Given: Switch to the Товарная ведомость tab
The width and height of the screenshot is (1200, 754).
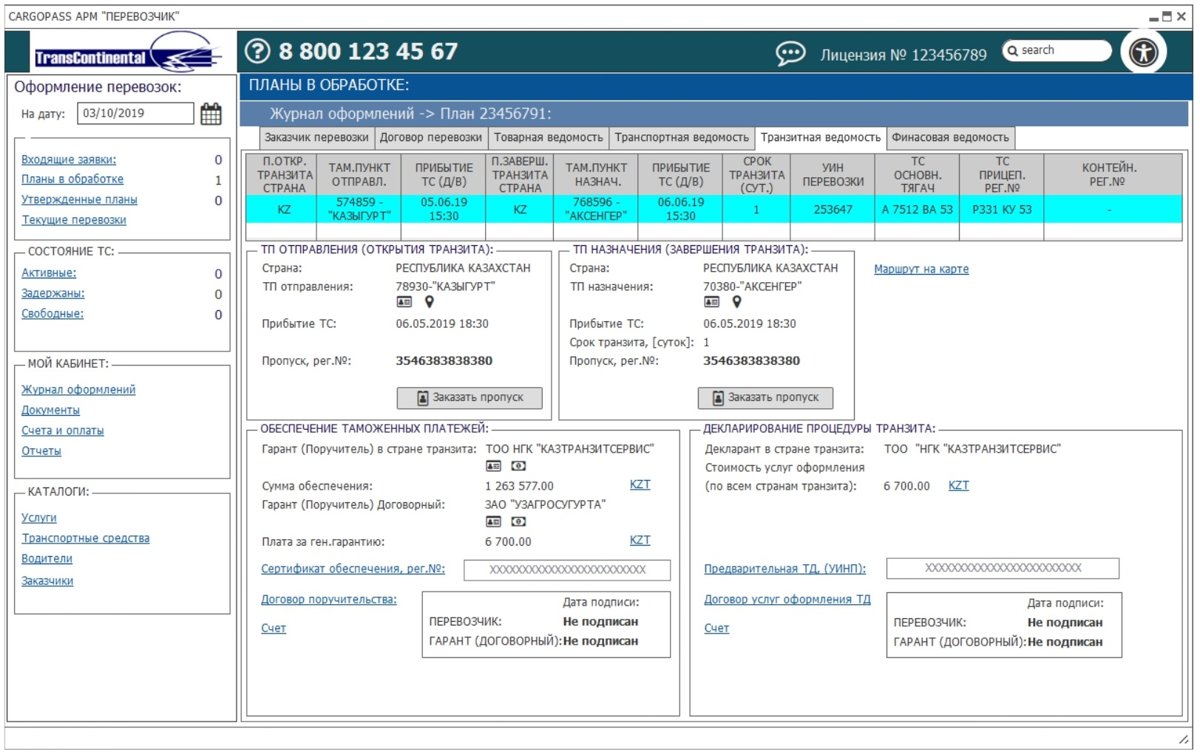Looking at the screenshot, I should (x=548, y=138).
